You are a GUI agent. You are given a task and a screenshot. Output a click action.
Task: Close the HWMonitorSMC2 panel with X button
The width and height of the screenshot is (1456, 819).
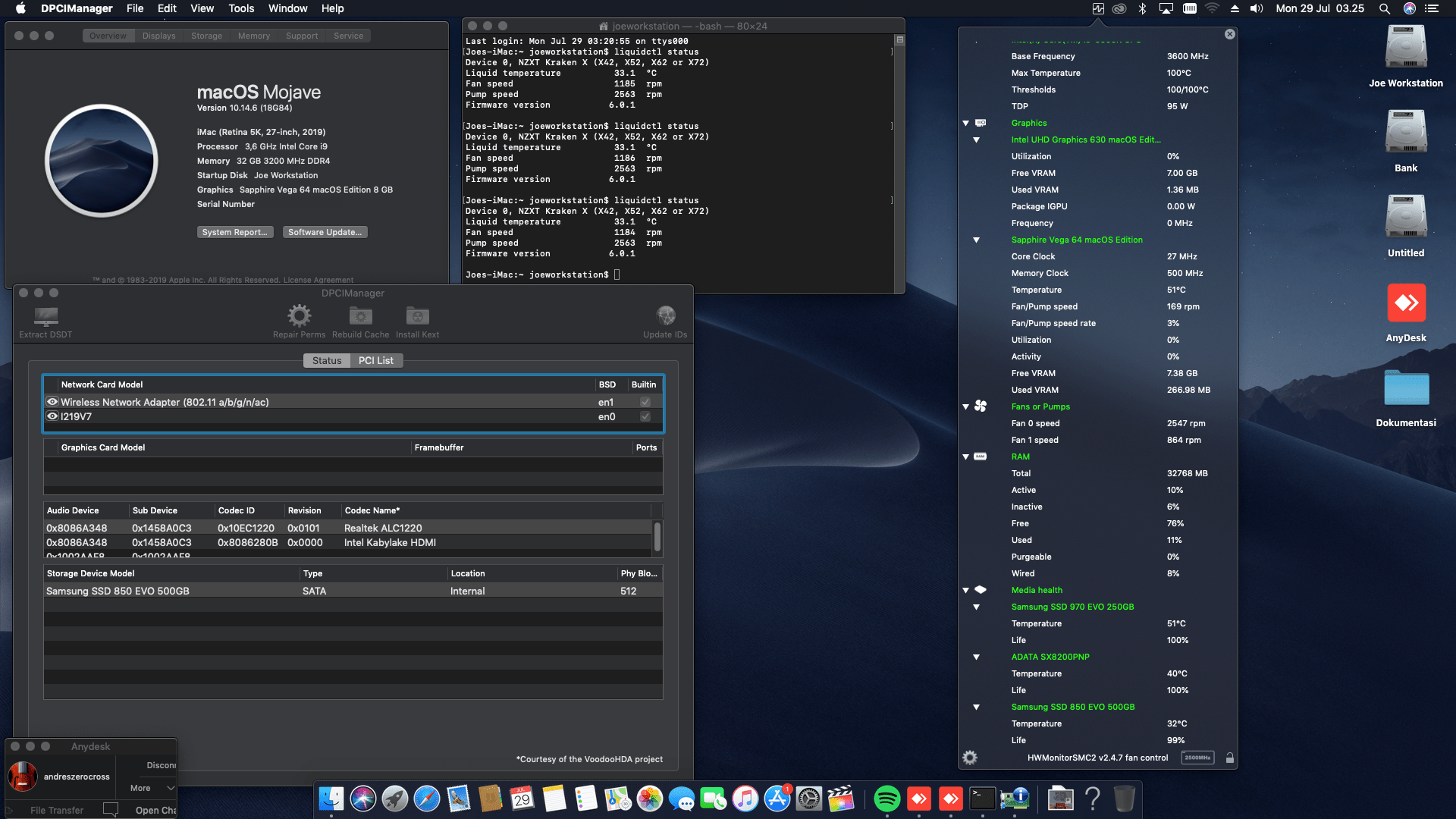click(1230, 34)
